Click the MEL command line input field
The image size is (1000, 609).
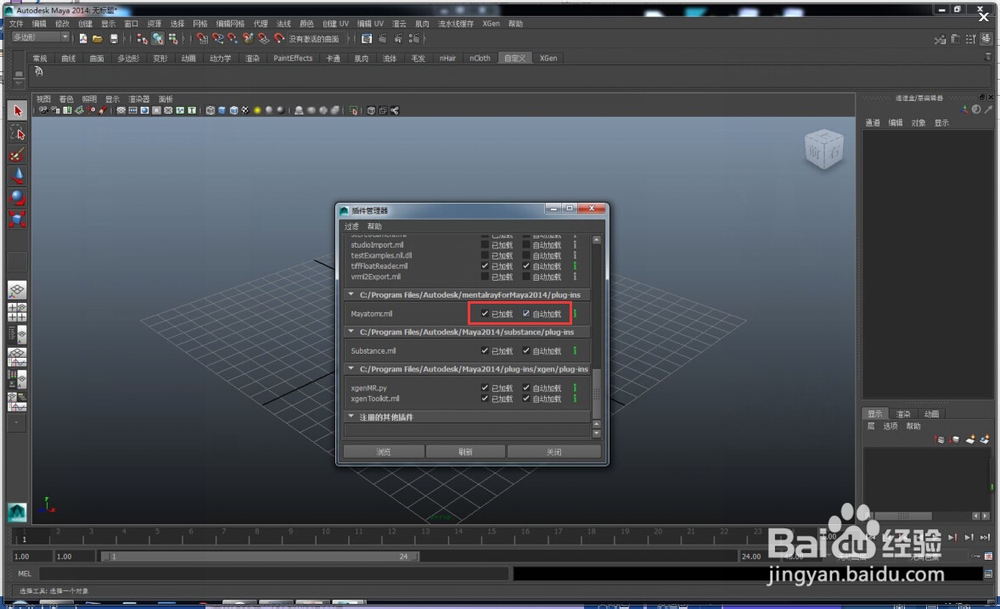pos(276,574)
